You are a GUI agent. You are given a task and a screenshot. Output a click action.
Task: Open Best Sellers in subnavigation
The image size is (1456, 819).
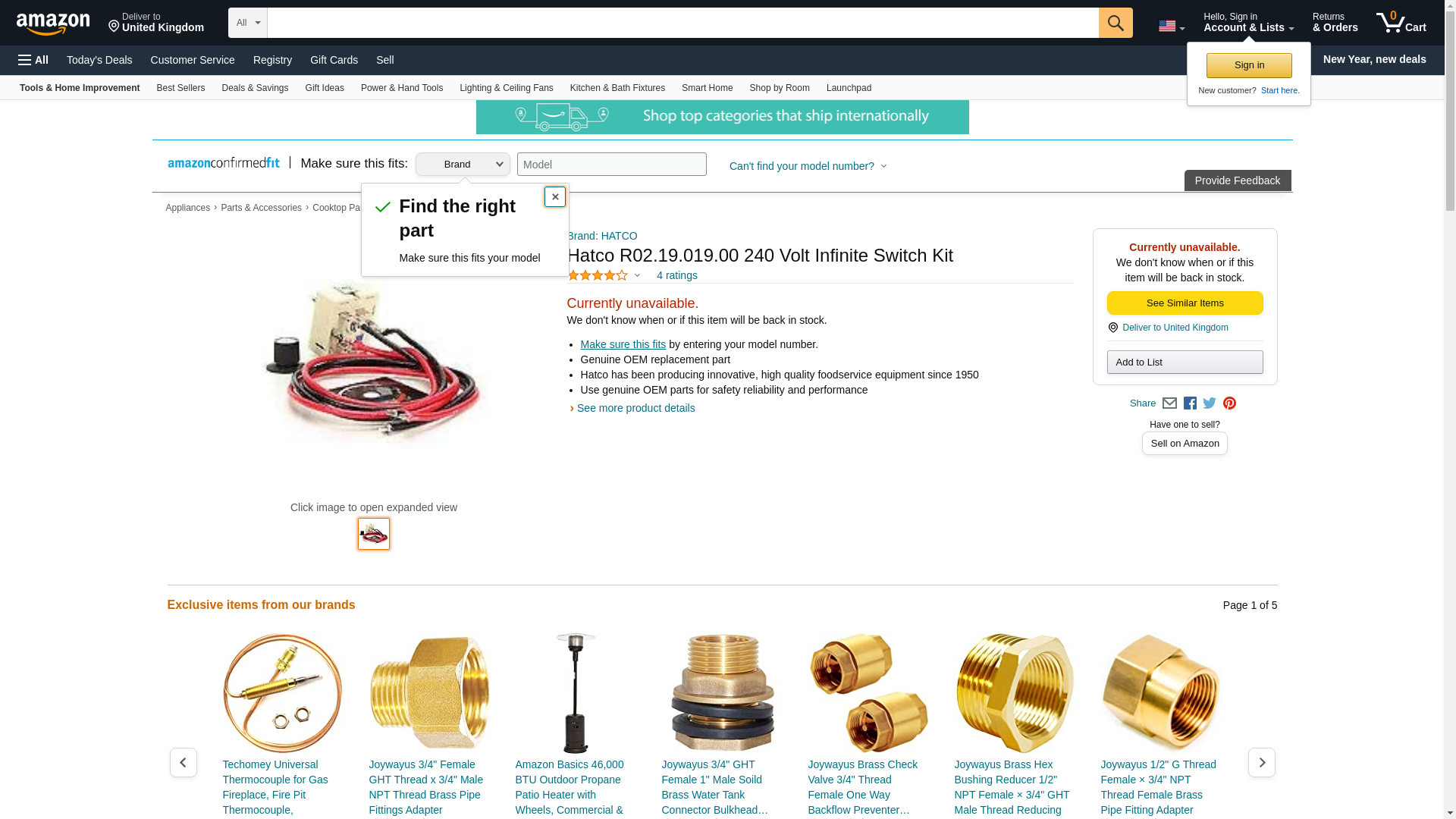(180, 88)
